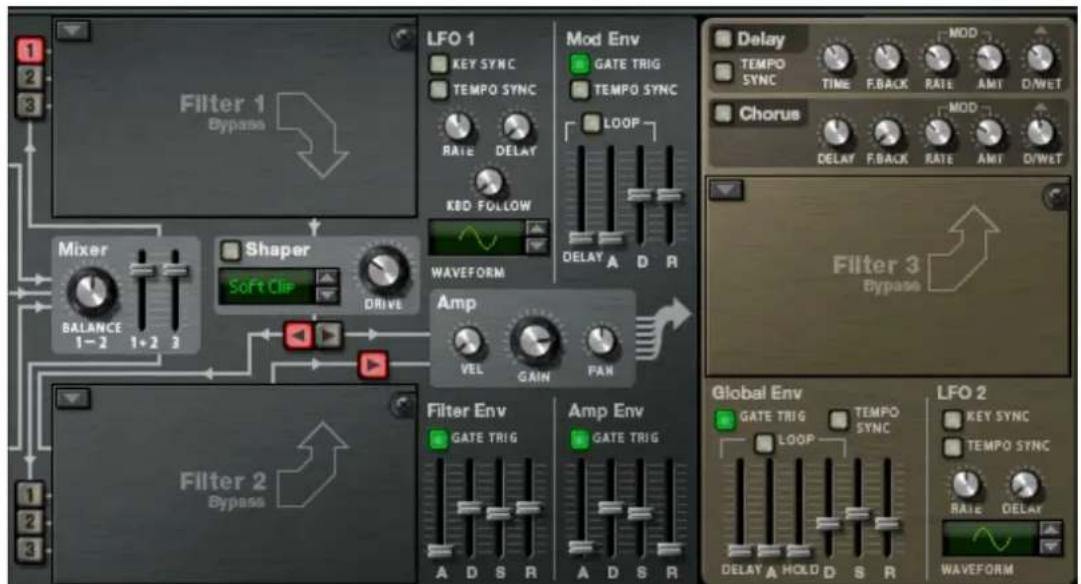Toggle Global Env Gate Trig

725,419
